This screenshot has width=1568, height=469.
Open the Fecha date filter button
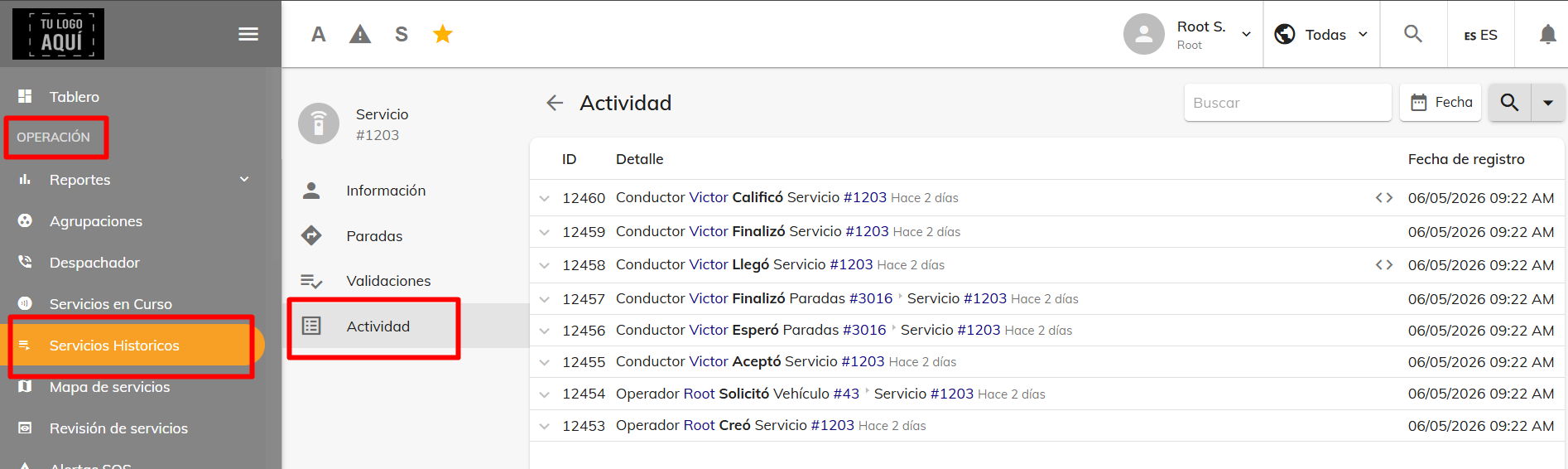tap(1441, 103)
